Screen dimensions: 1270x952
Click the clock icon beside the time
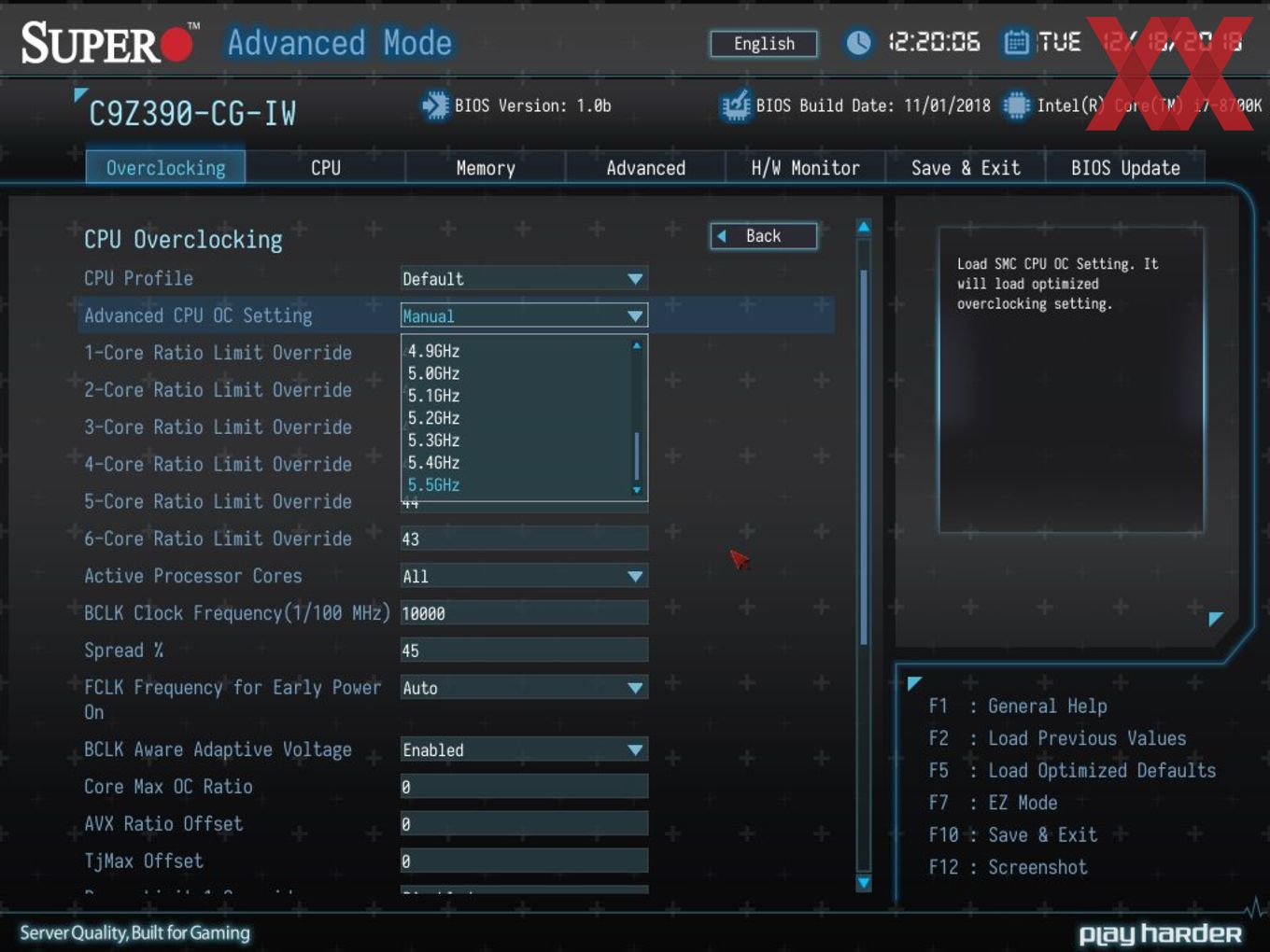pyautogui.click(x=858, y=42)
